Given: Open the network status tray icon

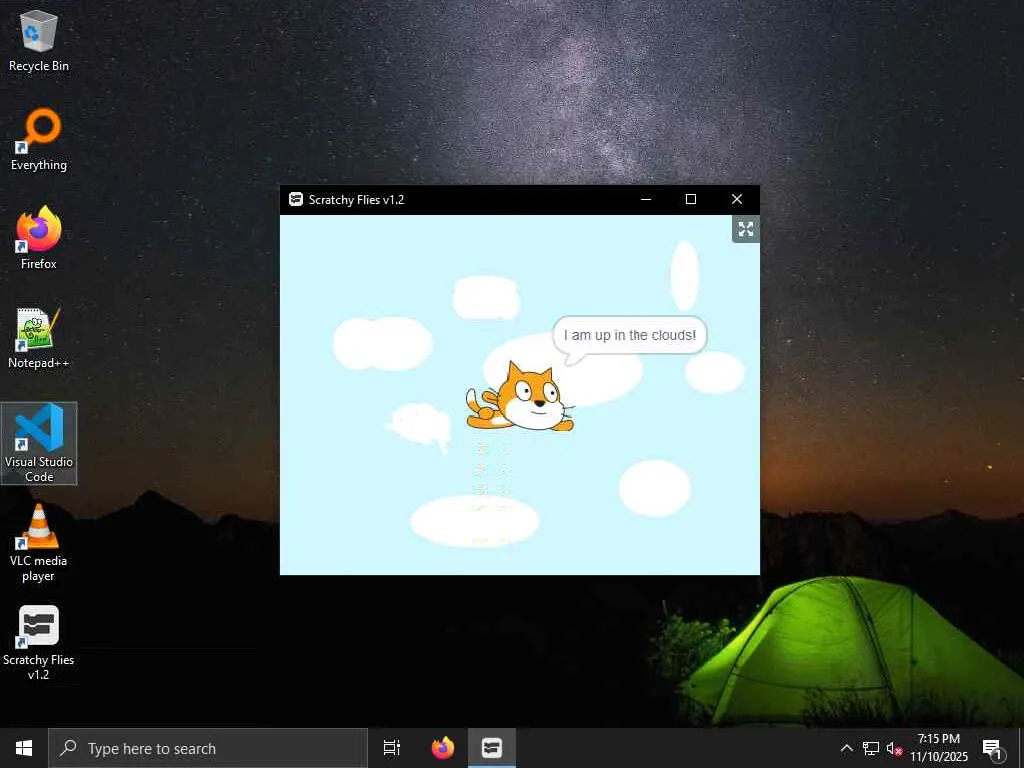Looking at the screenshot, I should point(871,748).
